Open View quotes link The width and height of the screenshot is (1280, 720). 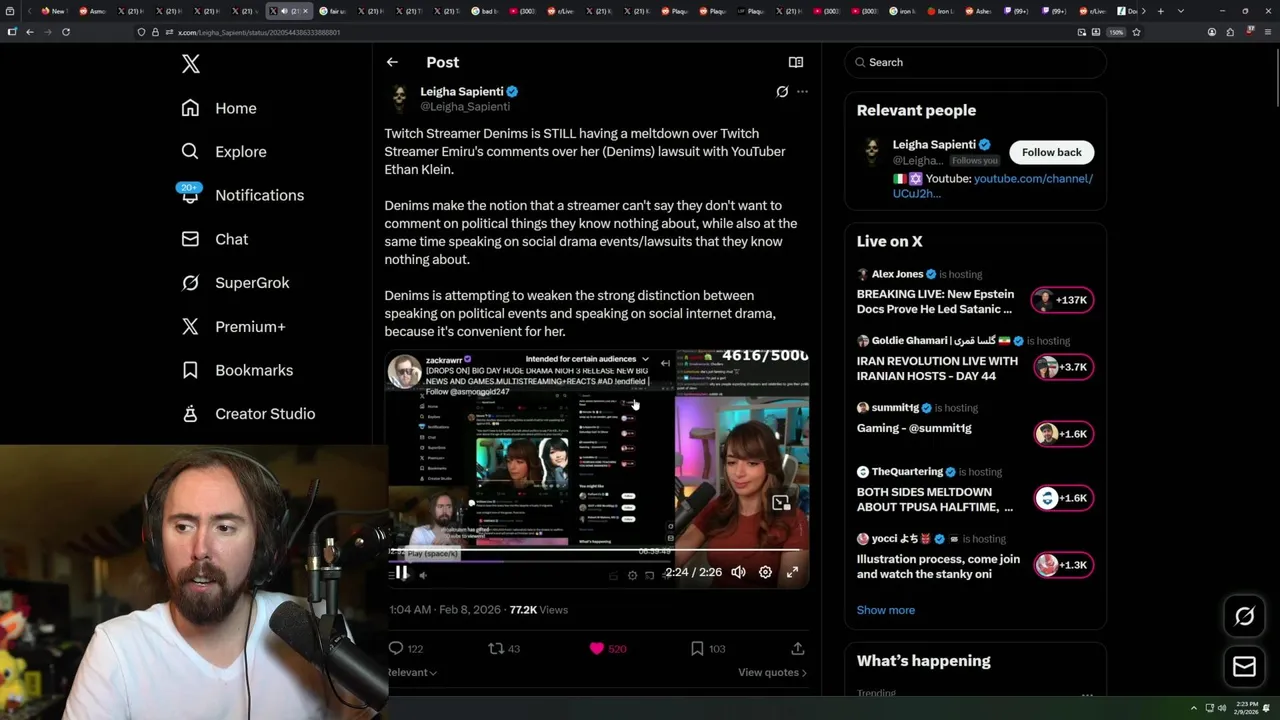click(x=772, y=673)
